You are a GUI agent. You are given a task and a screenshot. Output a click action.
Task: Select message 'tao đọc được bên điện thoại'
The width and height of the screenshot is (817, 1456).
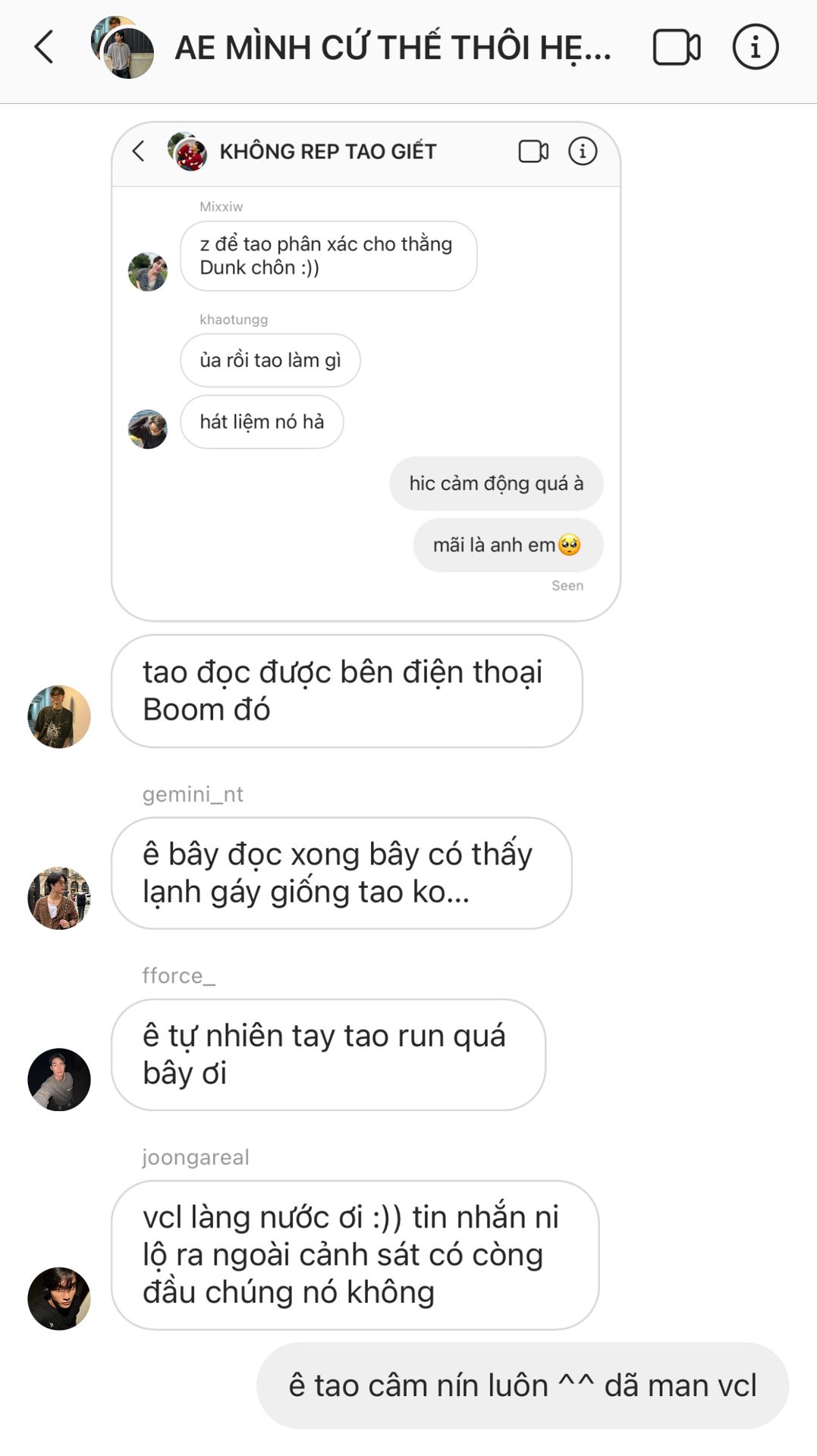[x=347, y=691]
